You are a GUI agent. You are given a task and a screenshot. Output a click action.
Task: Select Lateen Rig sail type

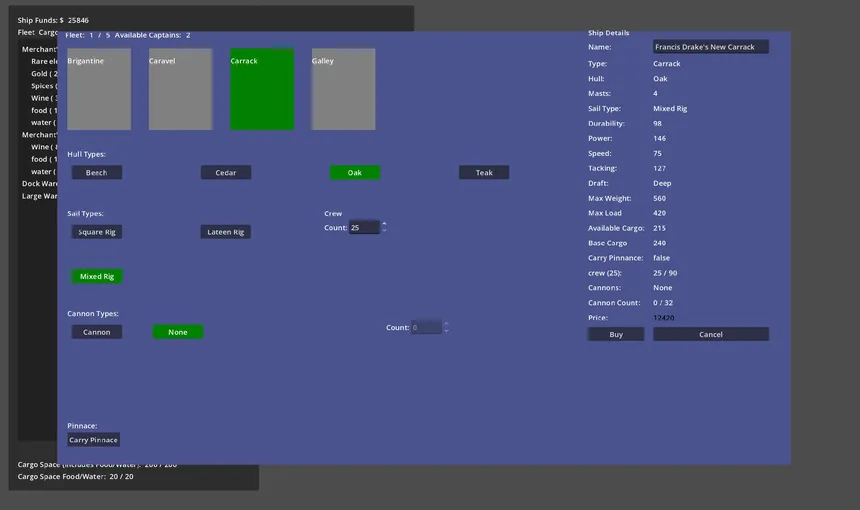[225, 232]
